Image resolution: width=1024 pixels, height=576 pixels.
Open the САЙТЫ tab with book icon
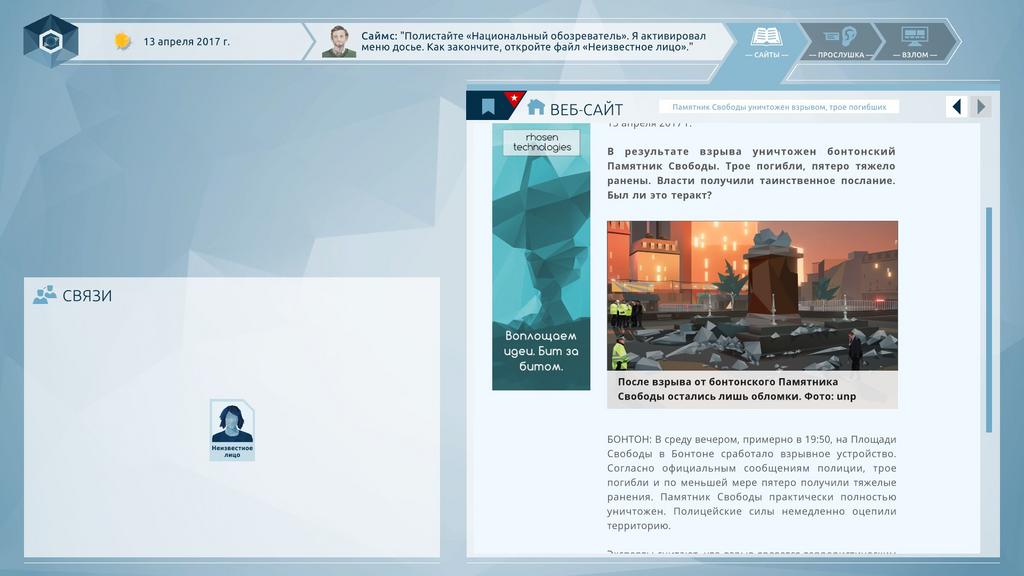pyautogui.click(x=767, y=42)
